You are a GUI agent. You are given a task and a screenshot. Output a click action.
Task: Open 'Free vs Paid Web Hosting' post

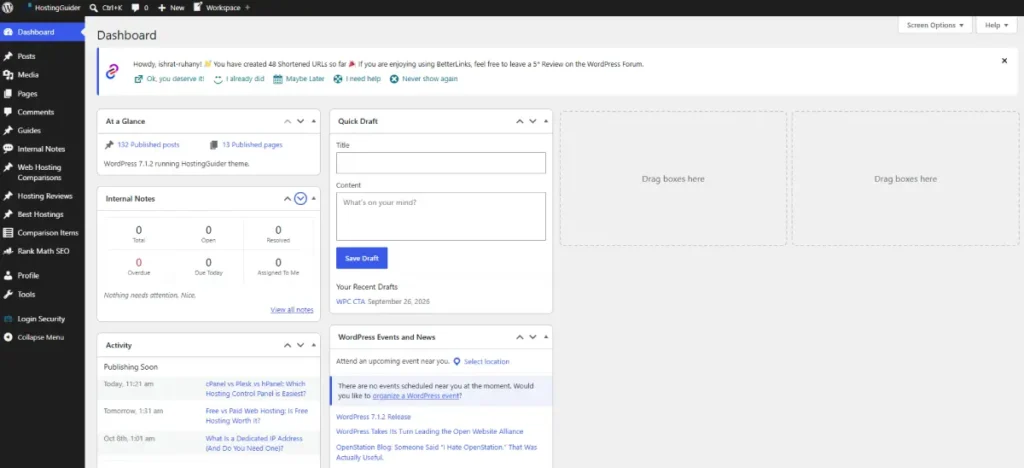[257, 416]
